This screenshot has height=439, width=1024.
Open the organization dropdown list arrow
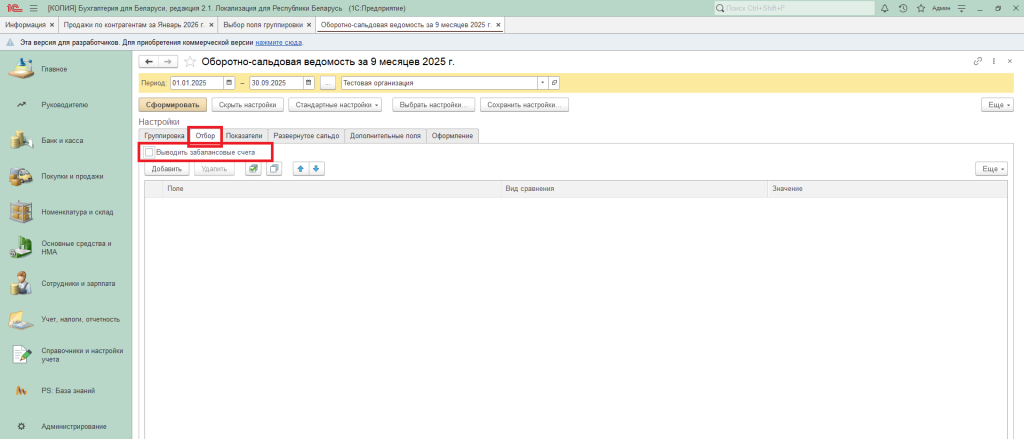click(x=542, y=83)
